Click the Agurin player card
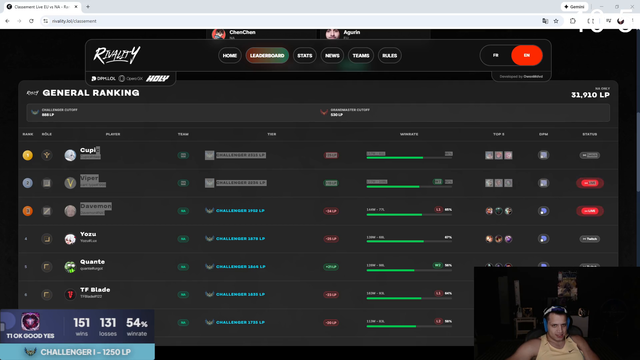Image resolution: width=640 pixels, height=360 pixels. [376, 34]
